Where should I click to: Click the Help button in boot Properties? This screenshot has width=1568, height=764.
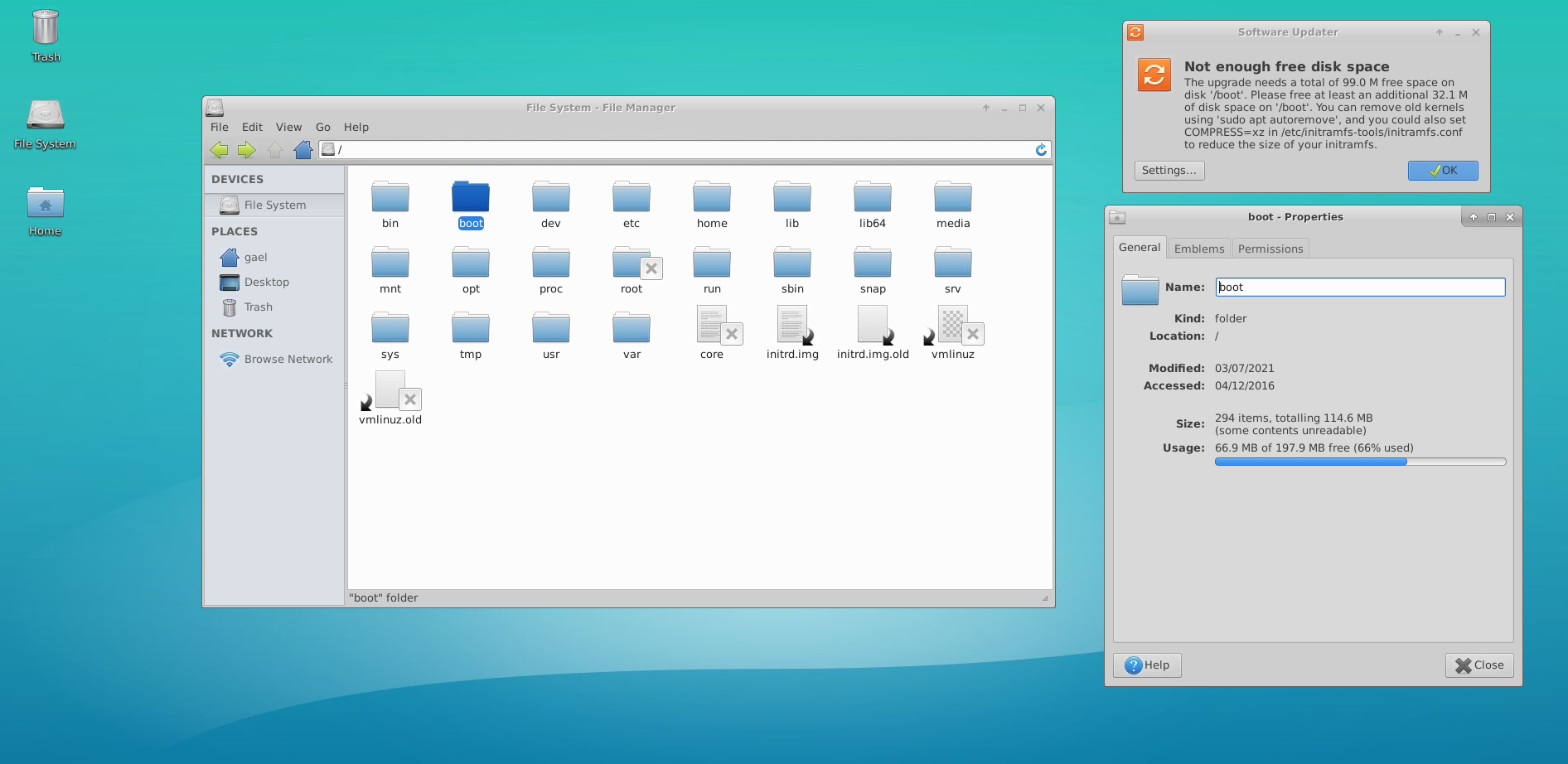1147,665
